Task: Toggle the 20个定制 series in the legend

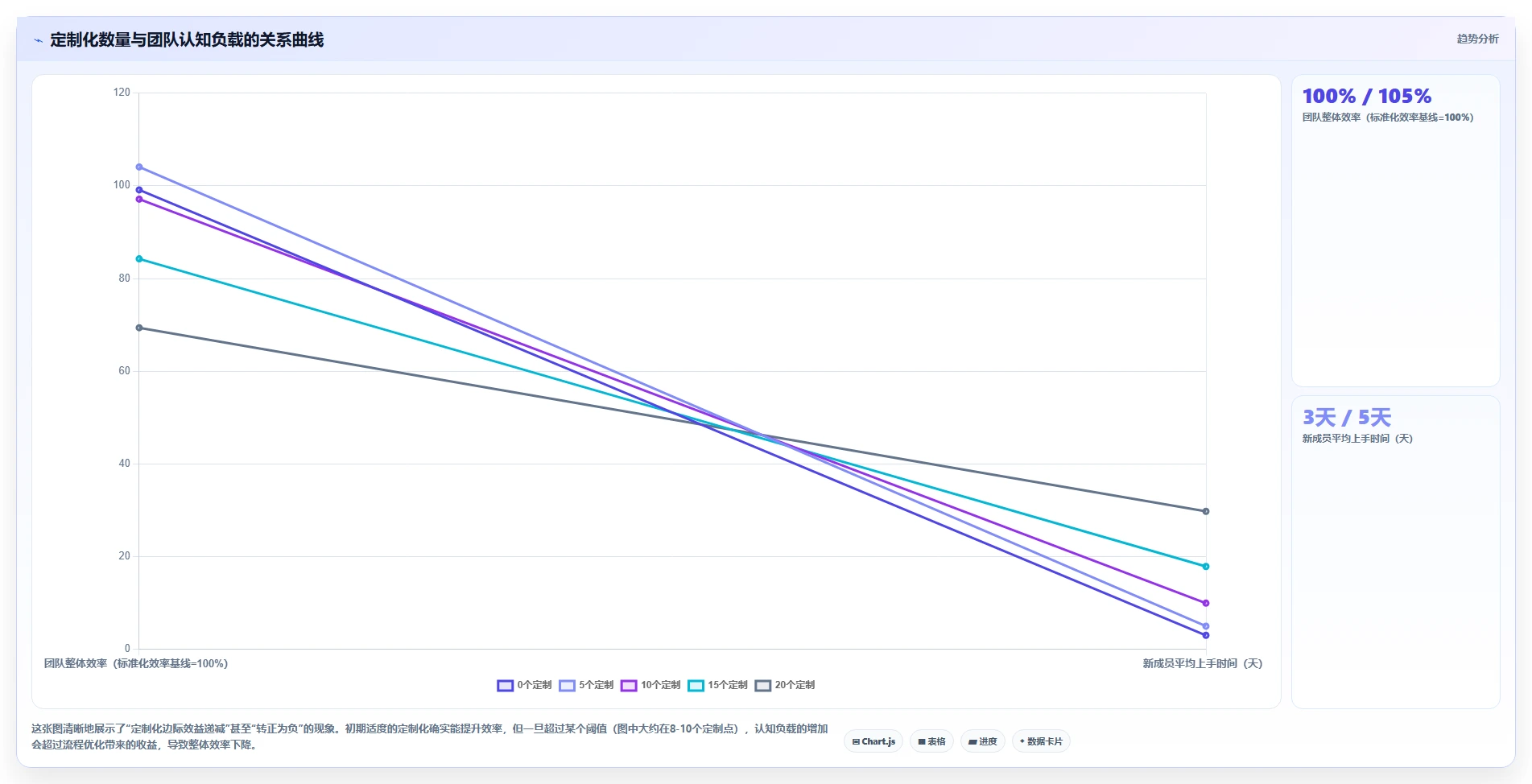Action: [x=784, y=685]
